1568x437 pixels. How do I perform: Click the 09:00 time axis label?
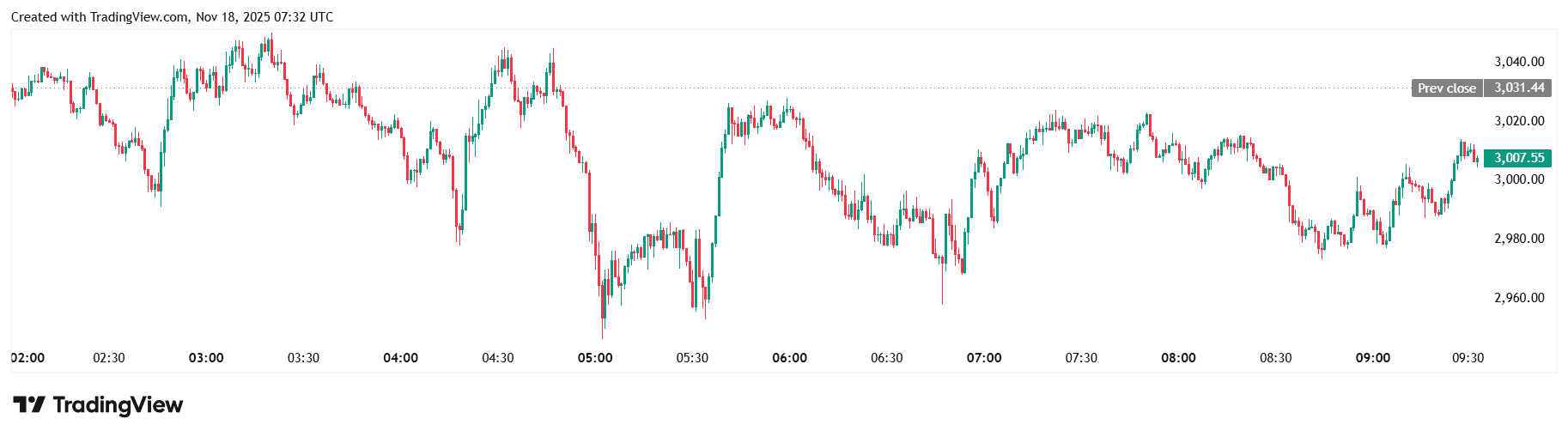click(x=1372, y=358)
